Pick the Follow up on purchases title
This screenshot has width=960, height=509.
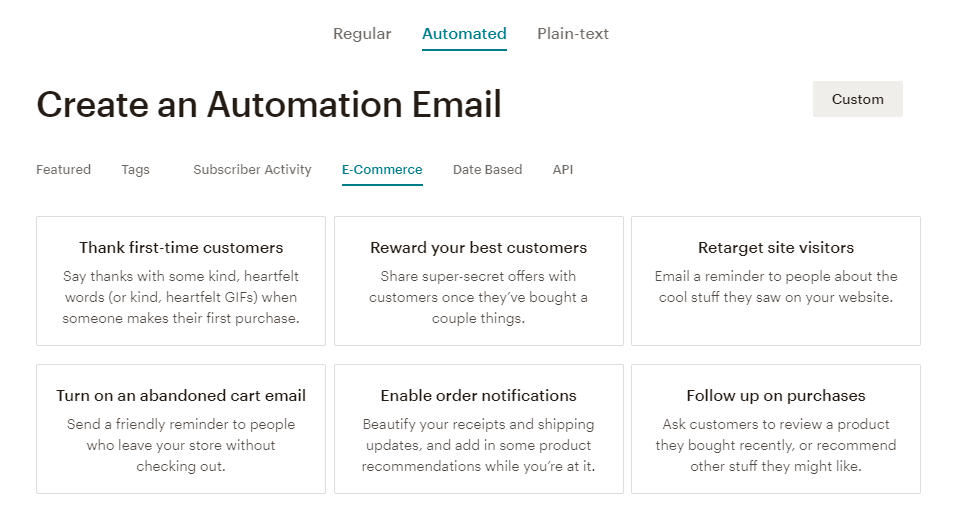pos(776,396)
